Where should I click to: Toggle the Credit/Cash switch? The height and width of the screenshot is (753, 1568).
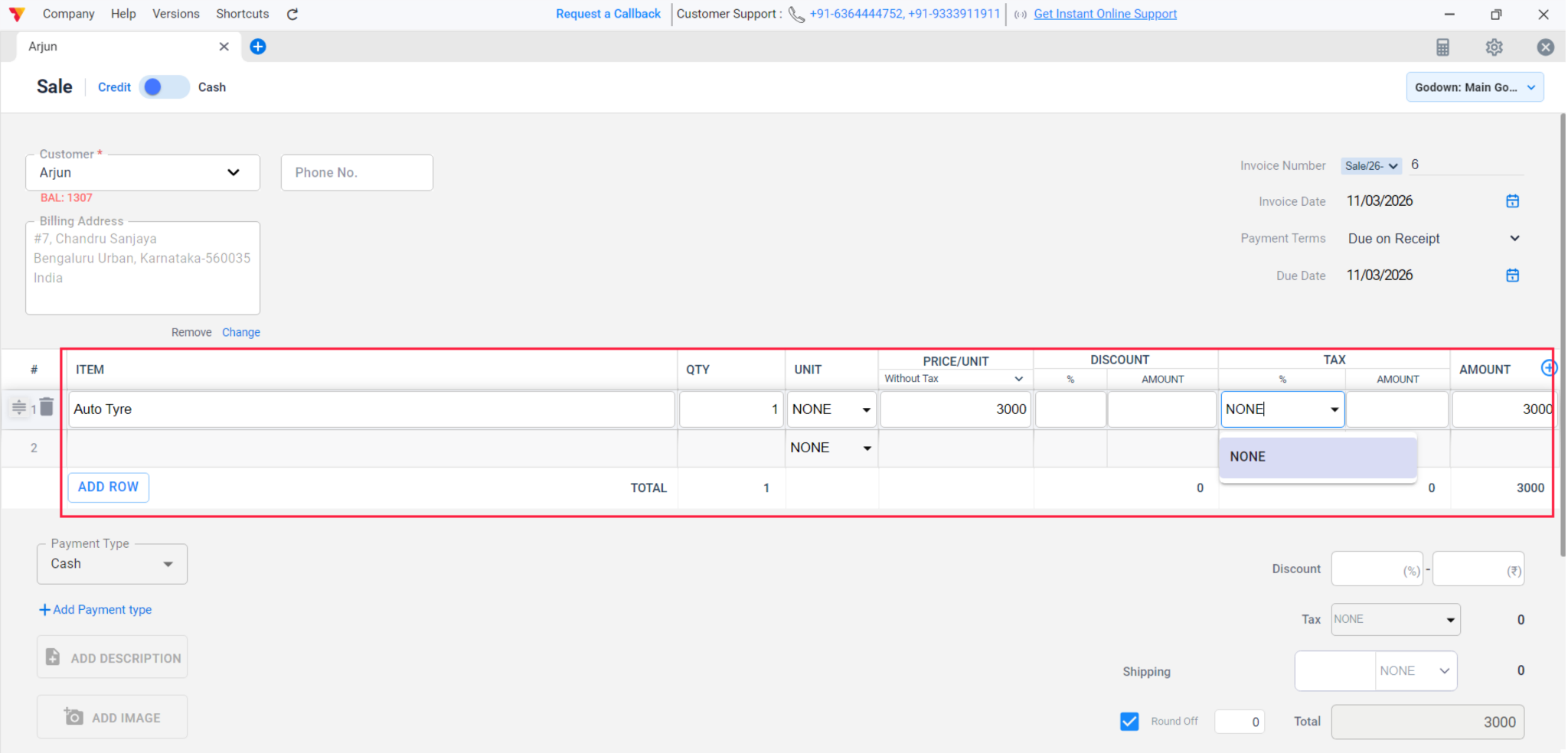click(164, 87)
